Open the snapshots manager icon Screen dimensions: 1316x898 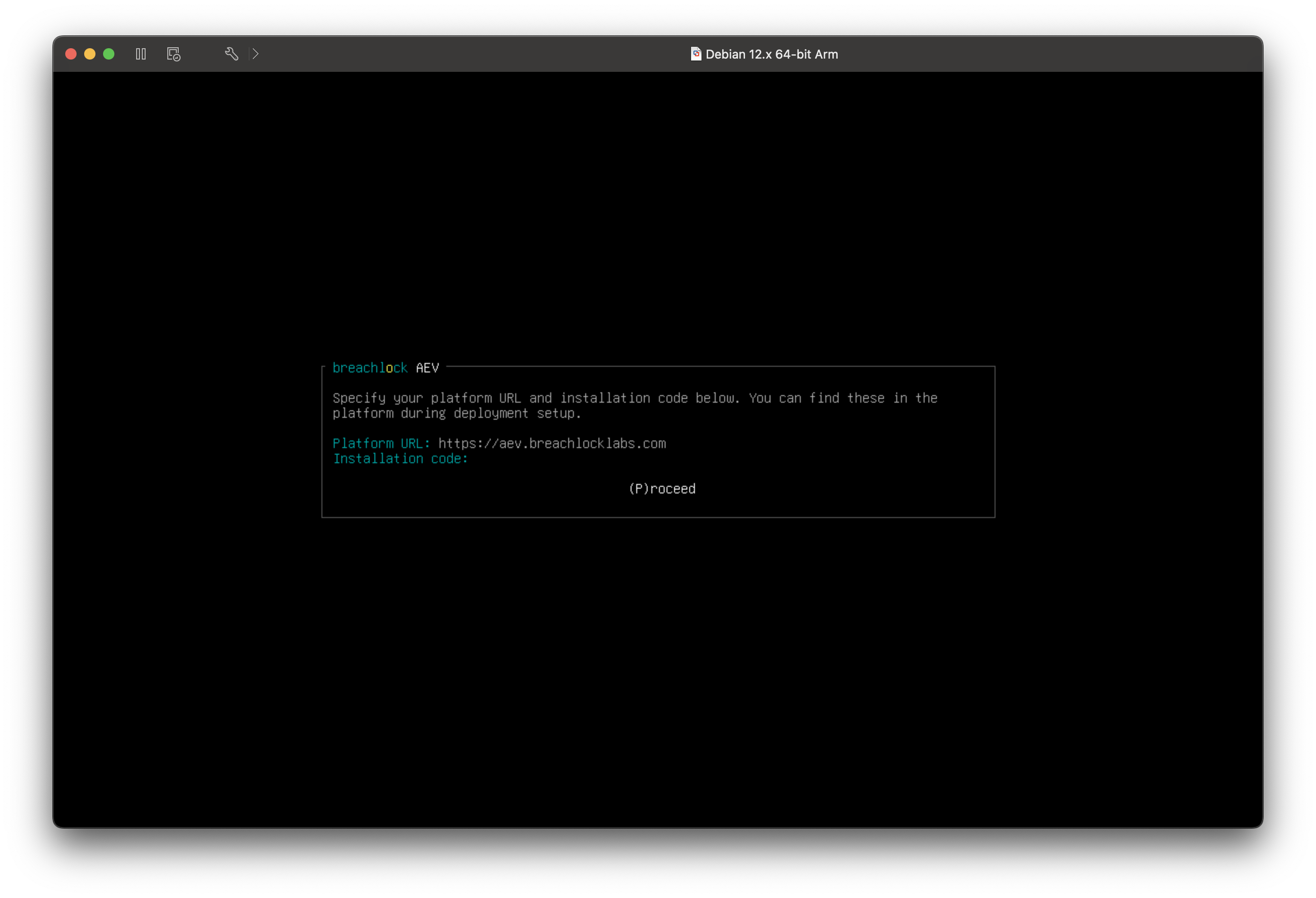pos(174,54)
